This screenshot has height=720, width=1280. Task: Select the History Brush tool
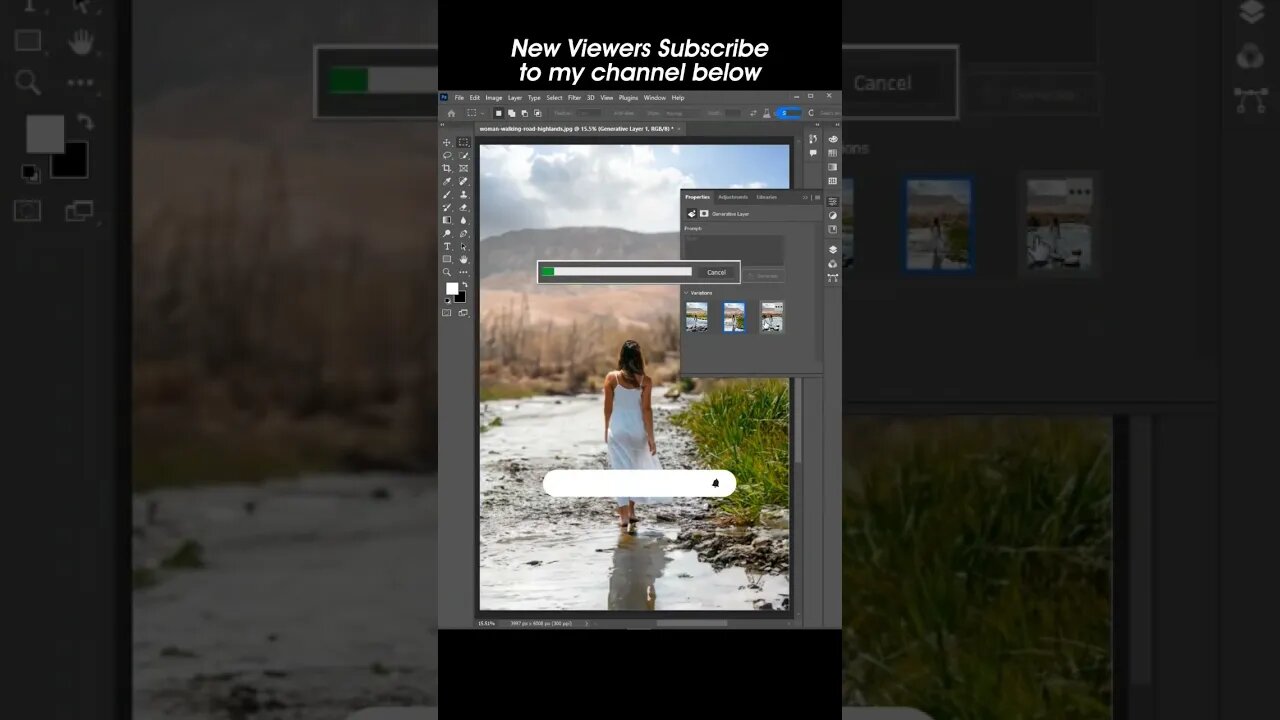pos(446,207)
